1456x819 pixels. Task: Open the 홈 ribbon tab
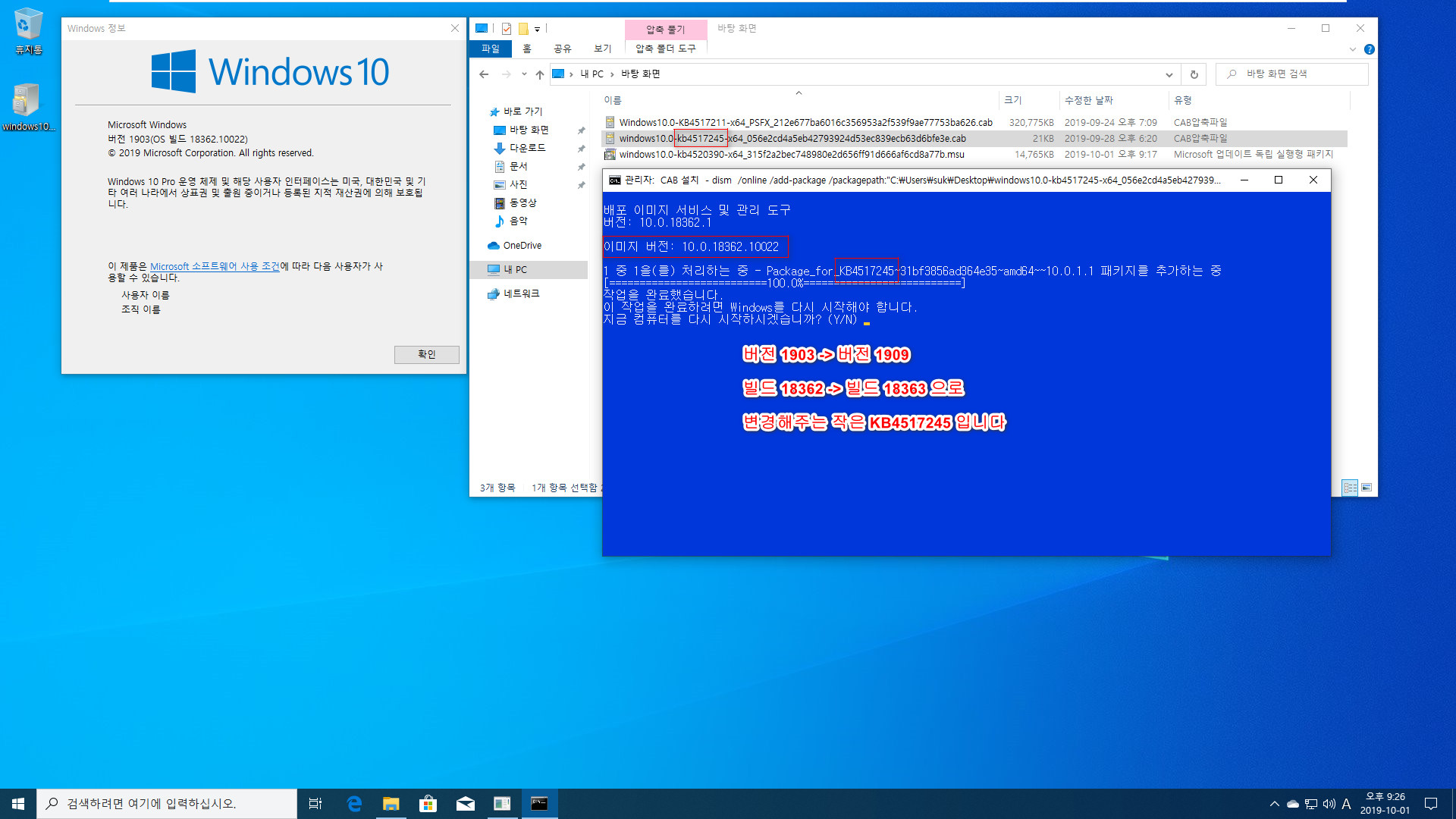pos(527,49)
